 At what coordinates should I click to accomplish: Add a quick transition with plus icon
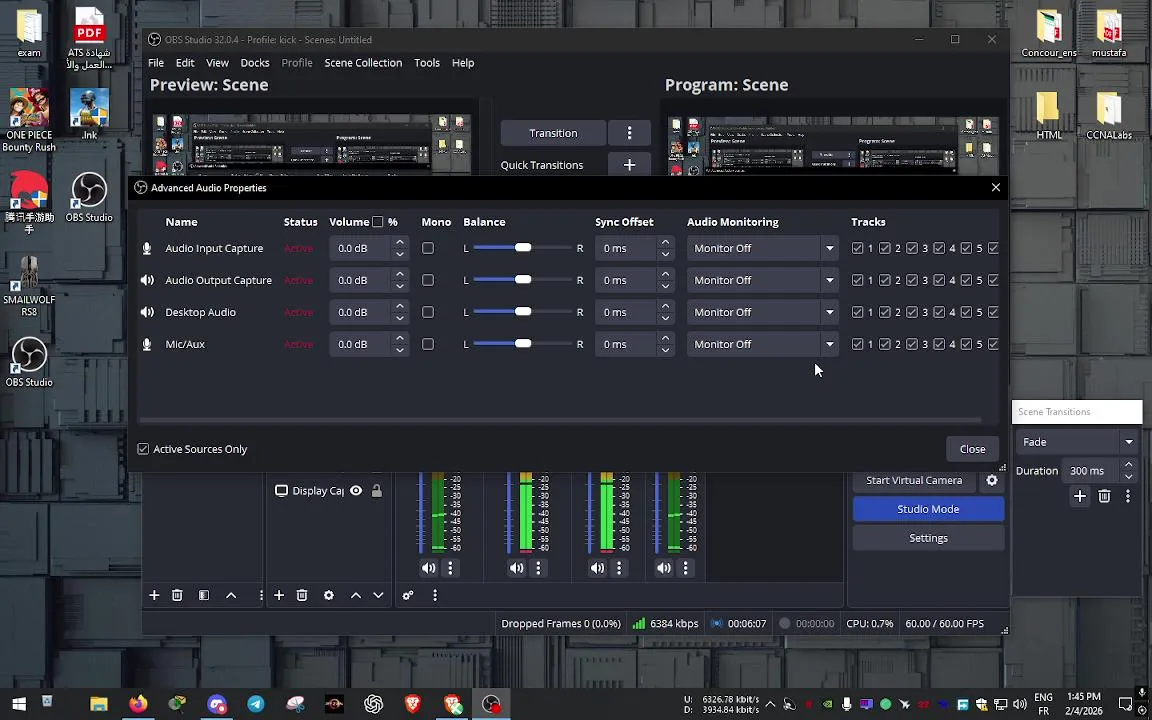tap(629, 165)
